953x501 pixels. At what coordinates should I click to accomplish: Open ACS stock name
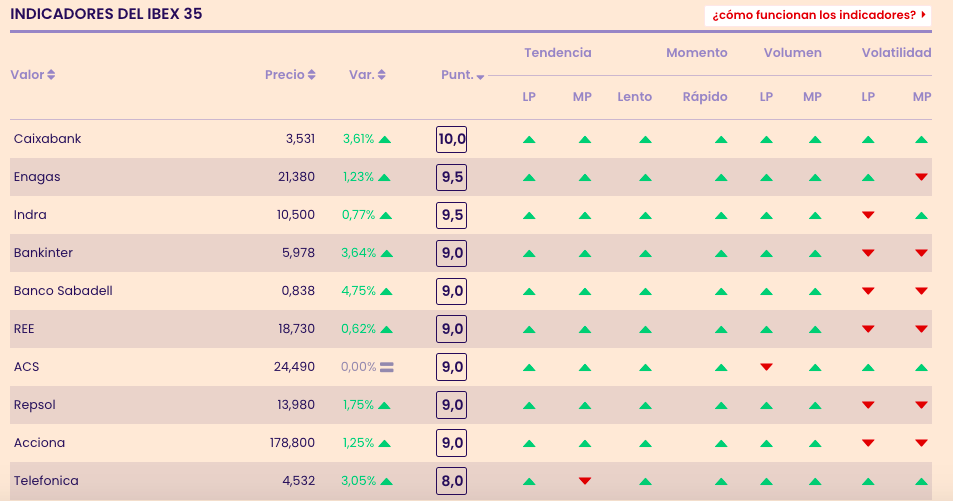pyautogui.click(x=26, y=367)
